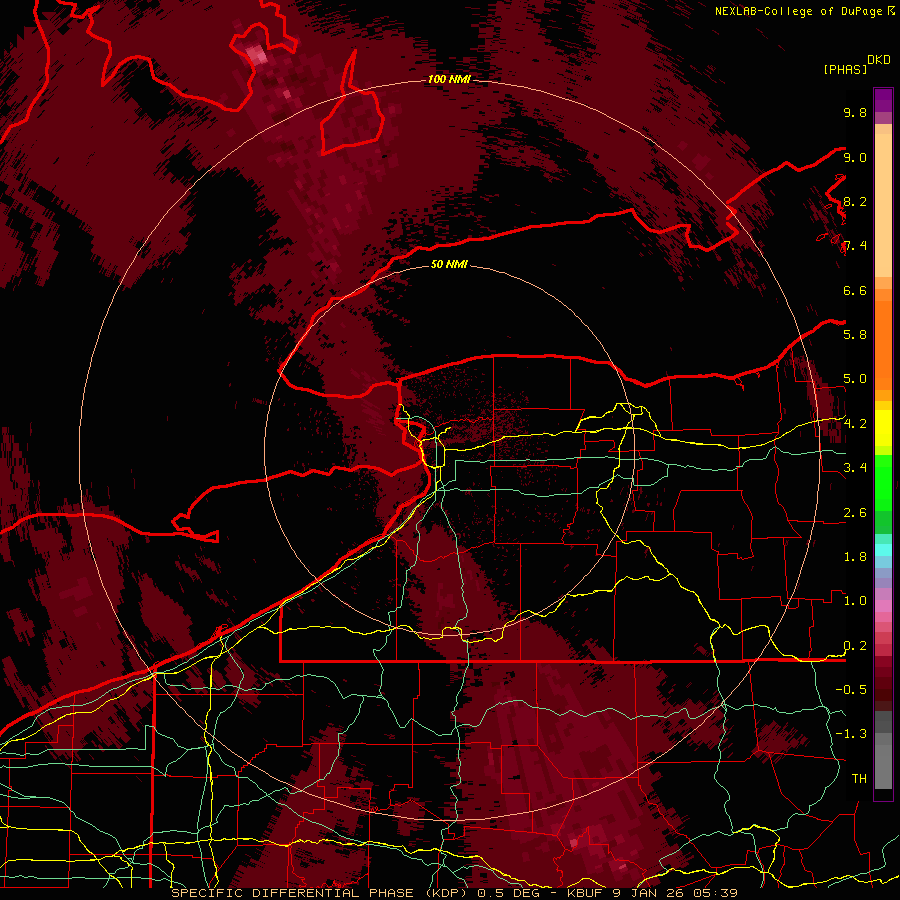Click the 5.0 color scale value

point(855,379)
